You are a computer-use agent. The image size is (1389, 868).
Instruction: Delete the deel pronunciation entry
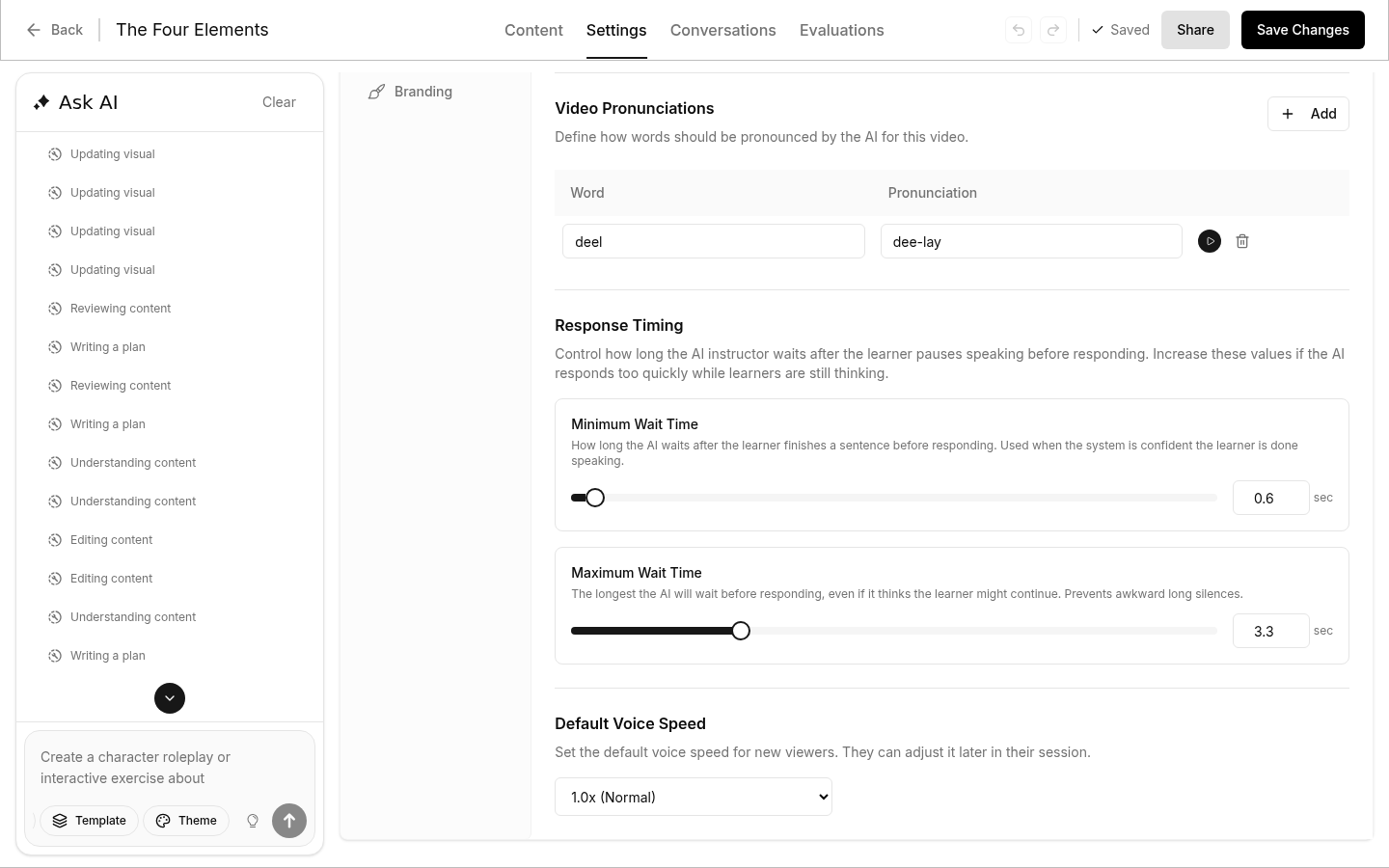click(x=1242, y=241)
